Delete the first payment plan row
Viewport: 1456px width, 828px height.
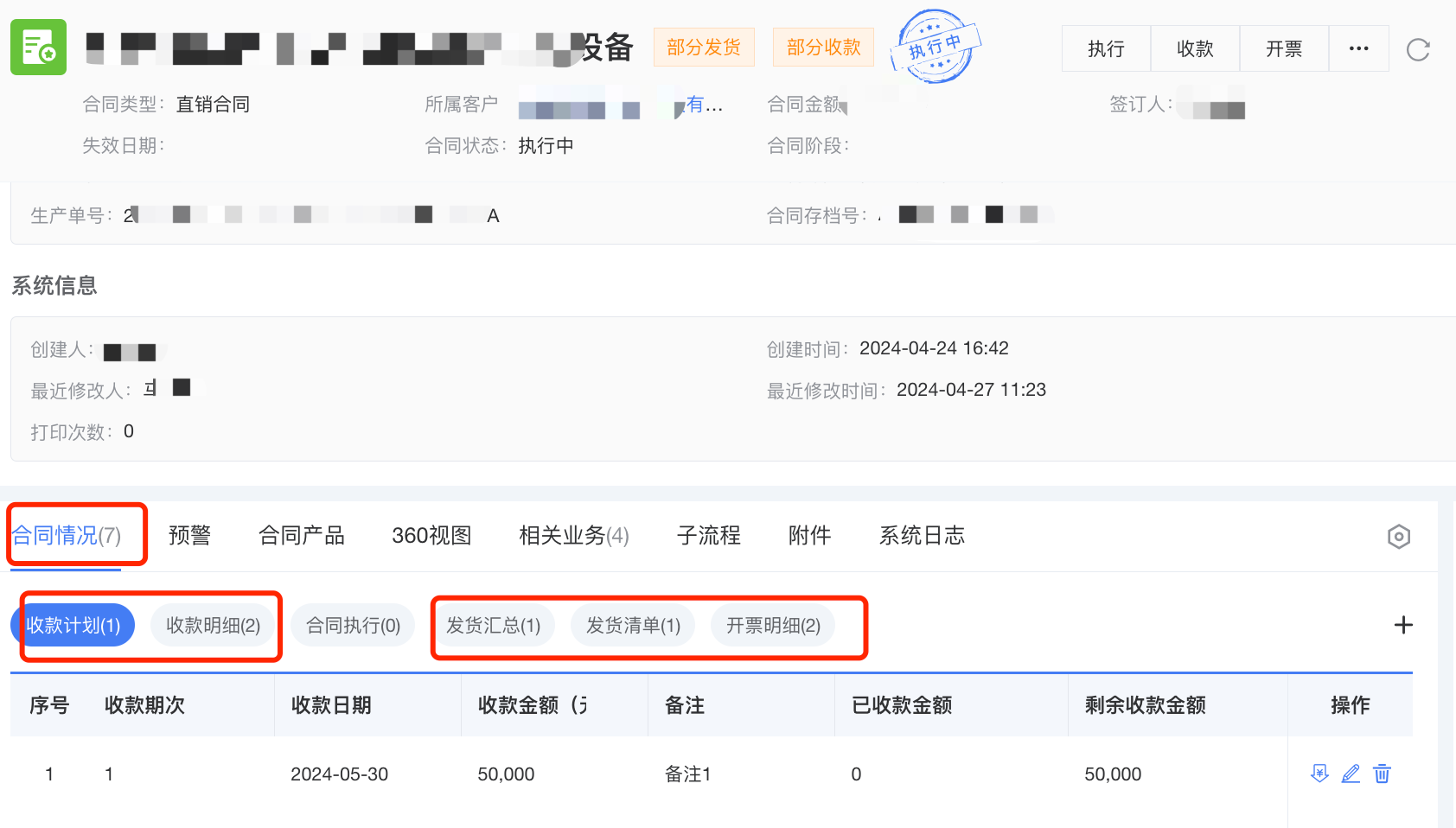pyautogui.click(x=1382, y=774)
